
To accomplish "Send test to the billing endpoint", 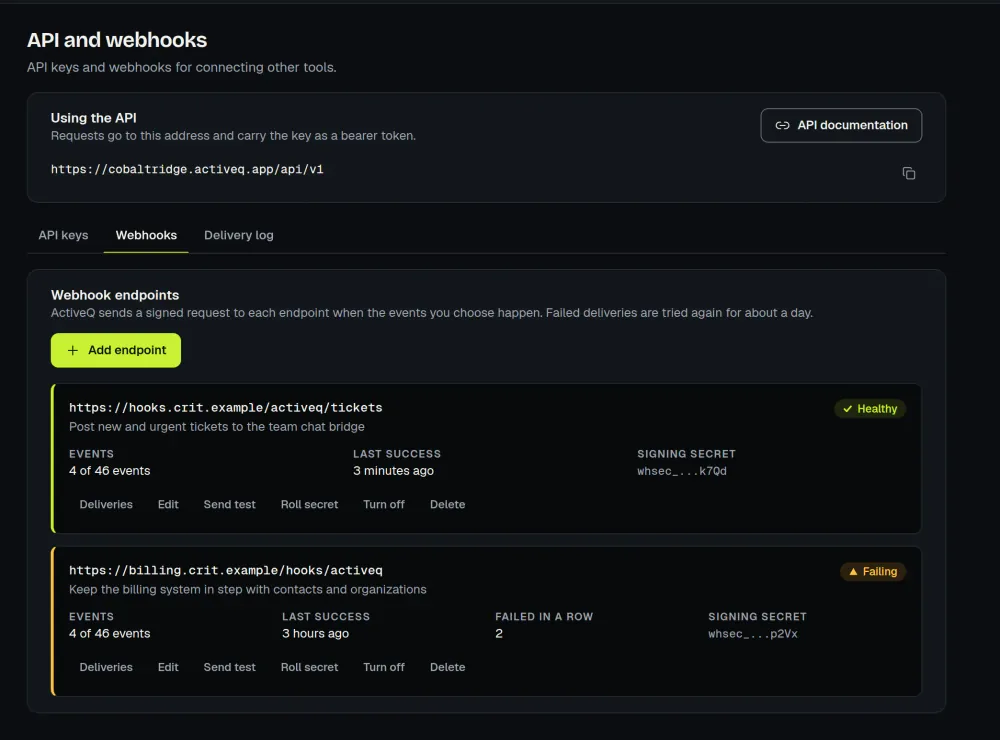I will pos(230,667).
